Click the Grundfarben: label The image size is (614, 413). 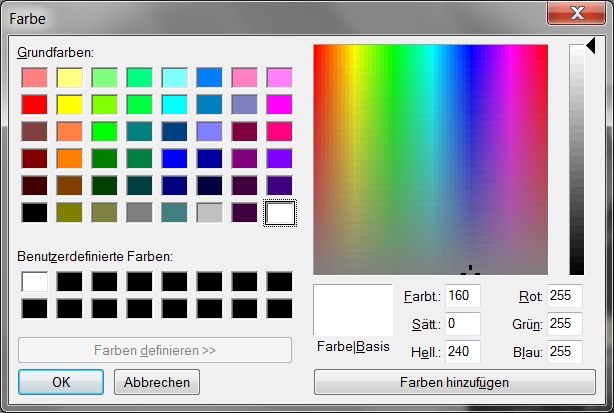(x=56, y=52)
